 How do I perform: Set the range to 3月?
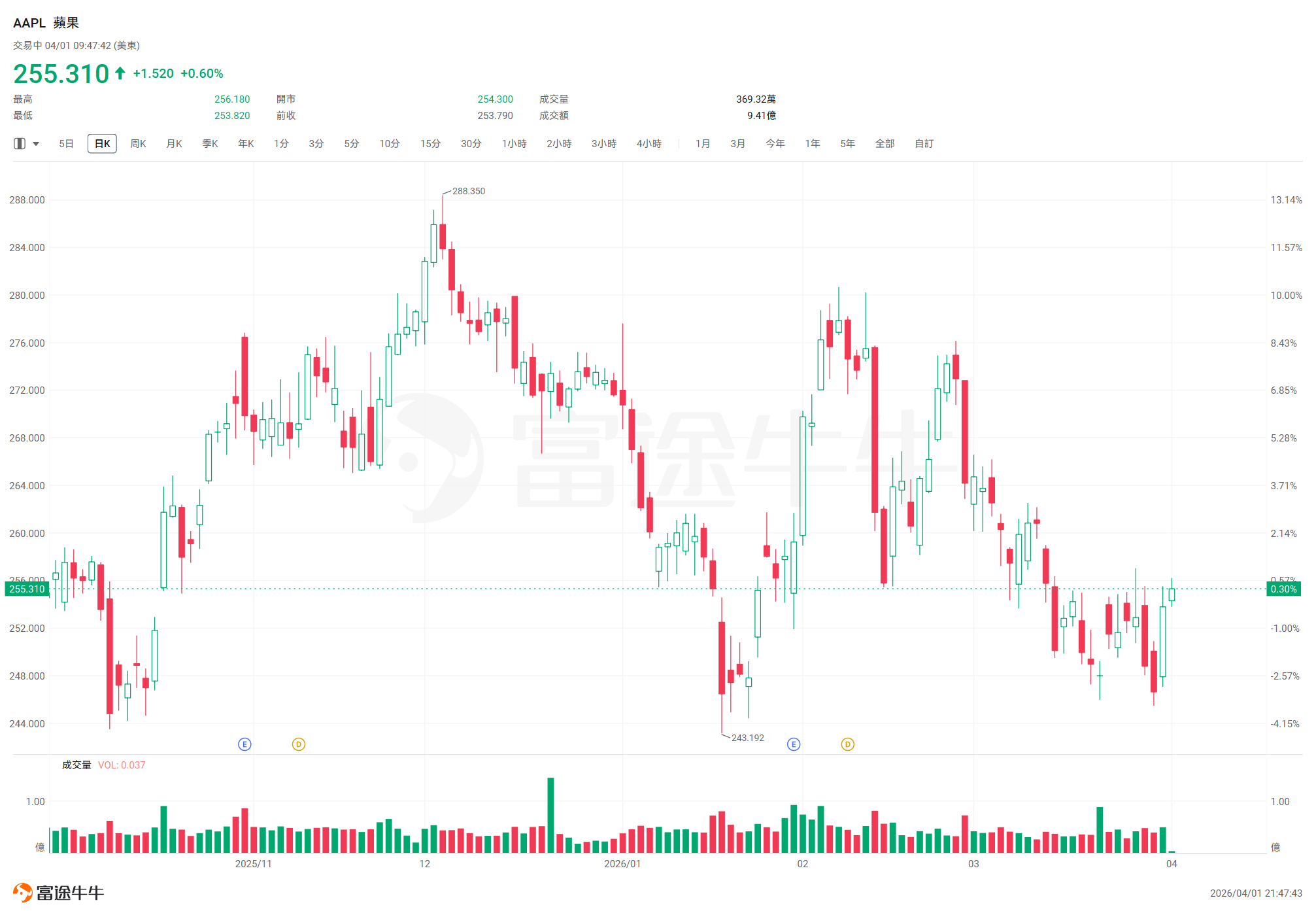738,144
